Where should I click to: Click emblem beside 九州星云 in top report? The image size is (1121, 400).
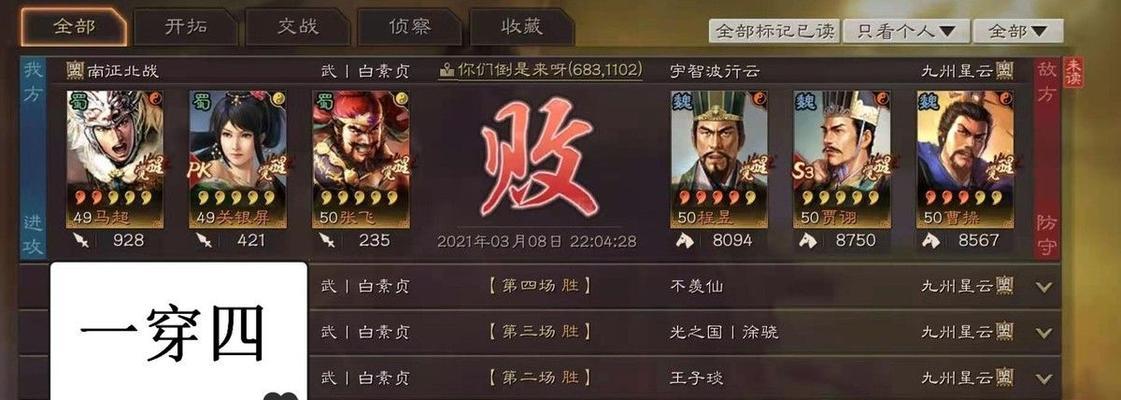[1004, 69]
